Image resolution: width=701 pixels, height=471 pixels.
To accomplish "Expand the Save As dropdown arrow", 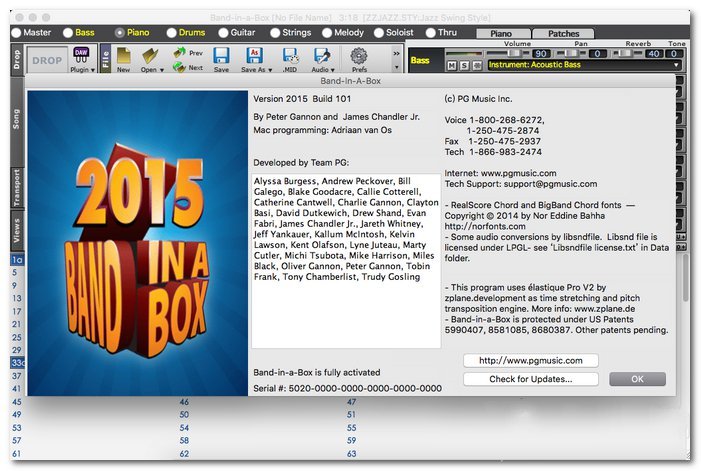I will click(270, 70).
